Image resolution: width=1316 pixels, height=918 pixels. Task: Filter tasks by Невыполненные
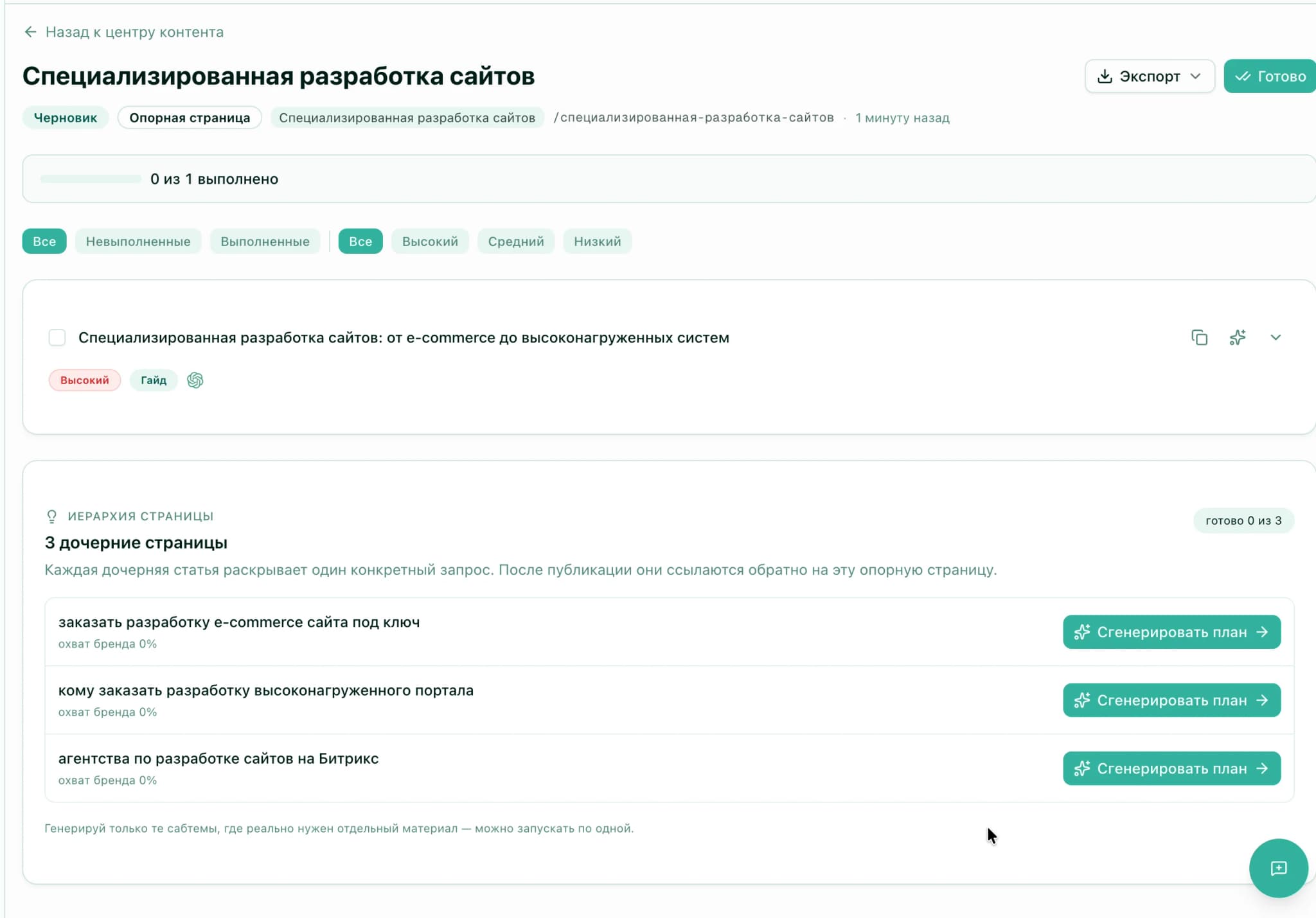(x=138, y=242)
